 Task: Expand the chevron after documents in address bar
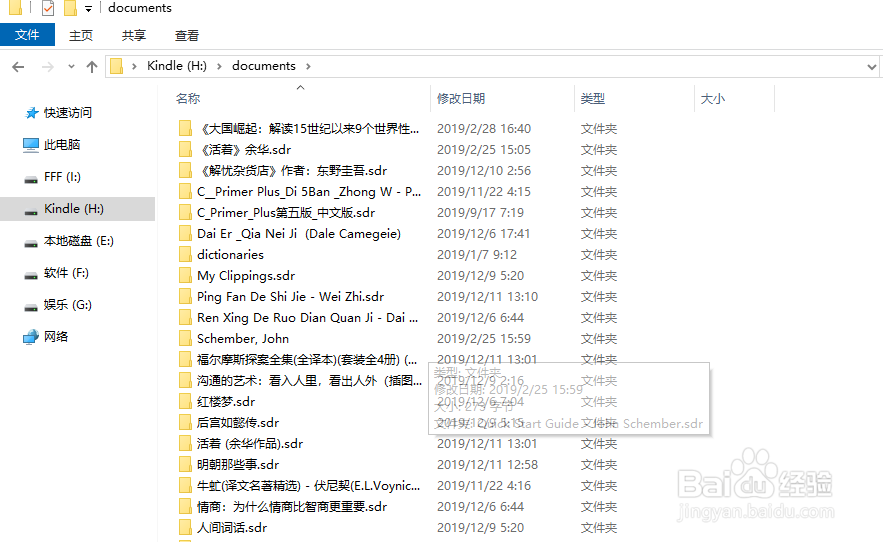[x=308, y=66]
